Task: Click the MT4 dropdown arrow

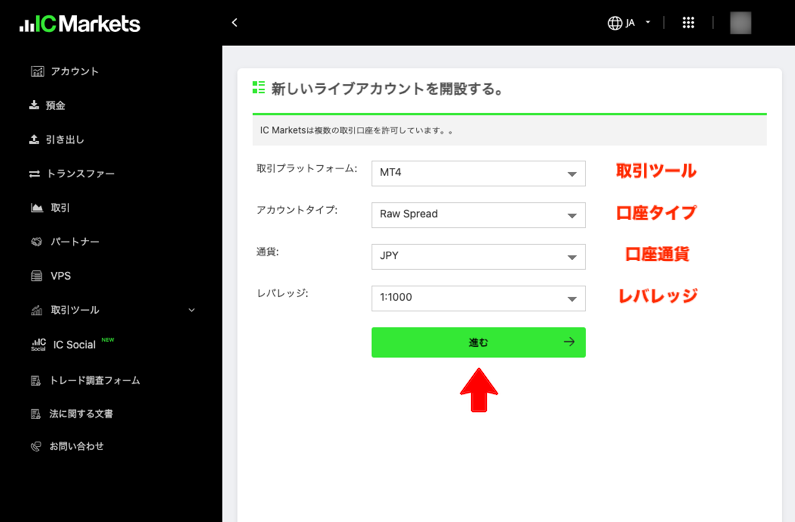Action: pyautogui.click(x=572, y=174)
